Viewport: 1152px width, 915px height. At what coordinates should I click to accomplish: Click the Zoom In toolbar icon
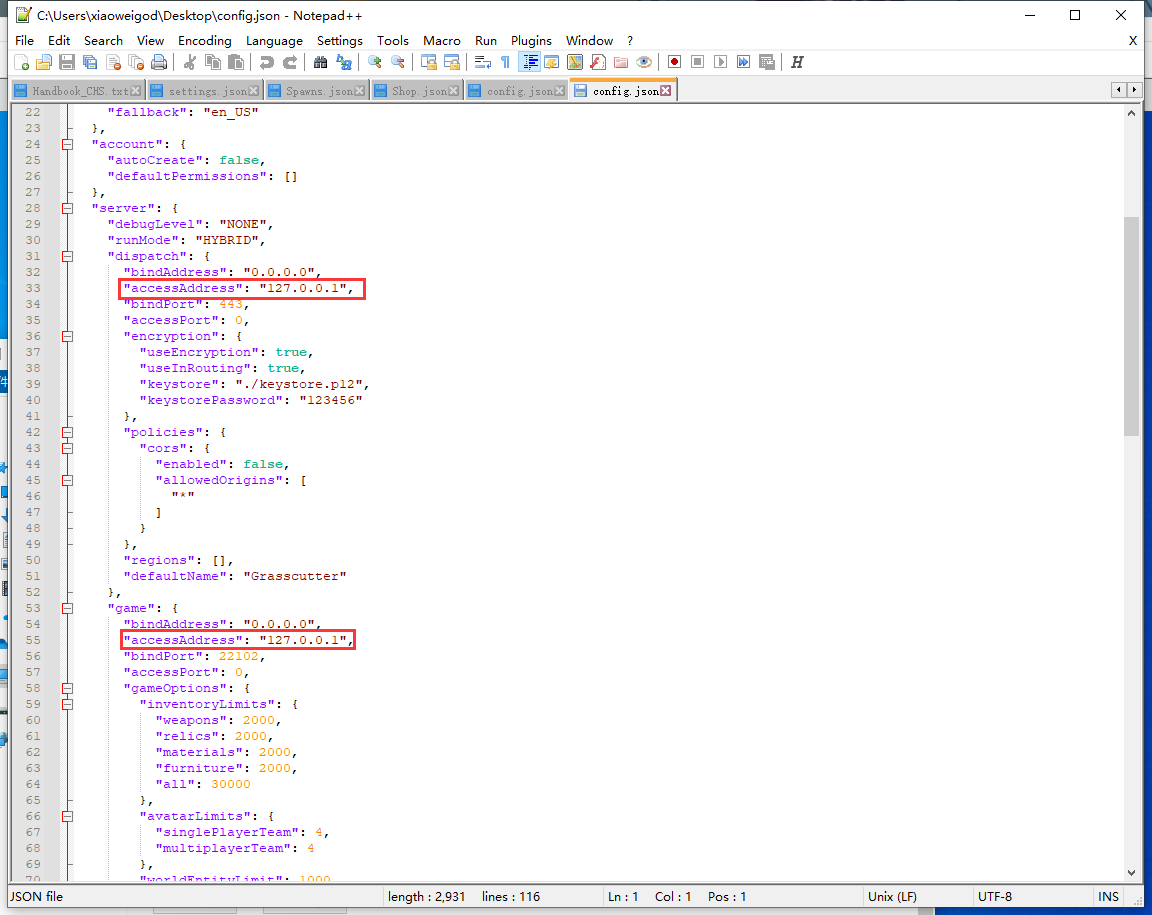point(375,62)
